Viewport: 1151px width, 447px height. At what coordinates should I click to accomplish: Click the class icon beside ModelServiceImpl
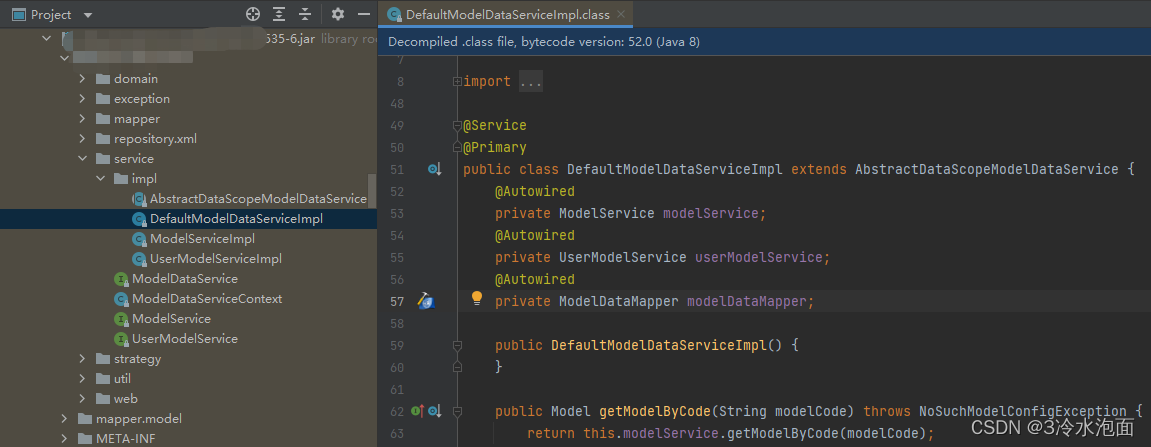click(x=139, y=239)
